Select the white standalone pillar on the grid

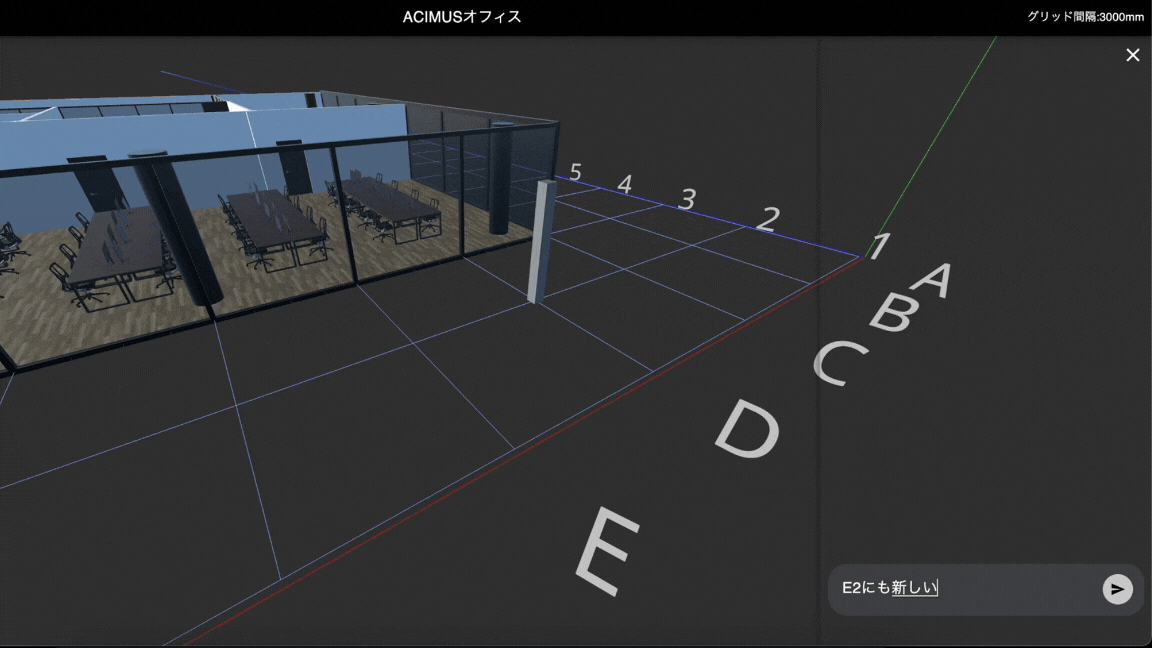(539, 242)
